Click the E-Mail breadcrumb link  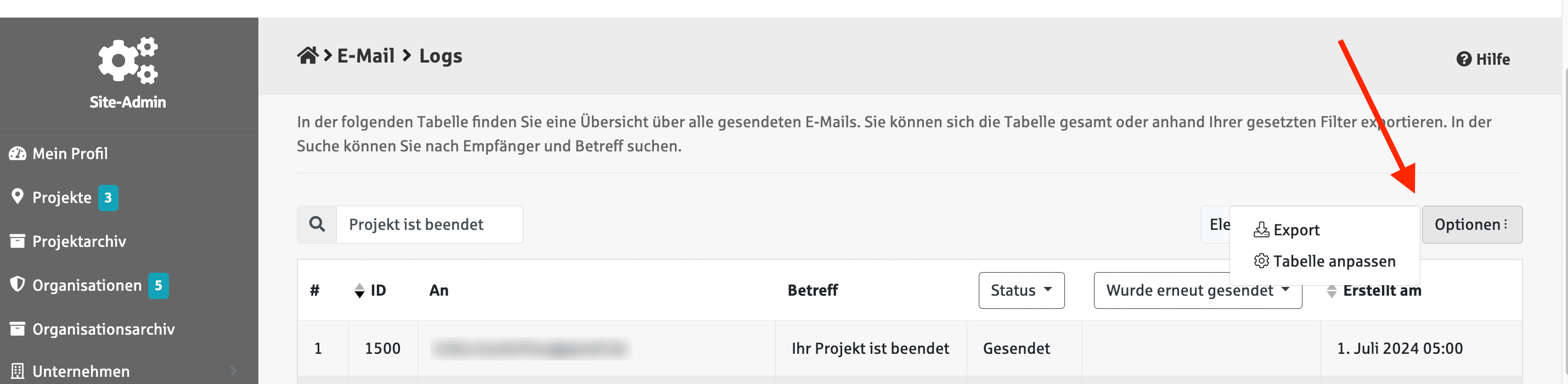(x=366, y=56)
